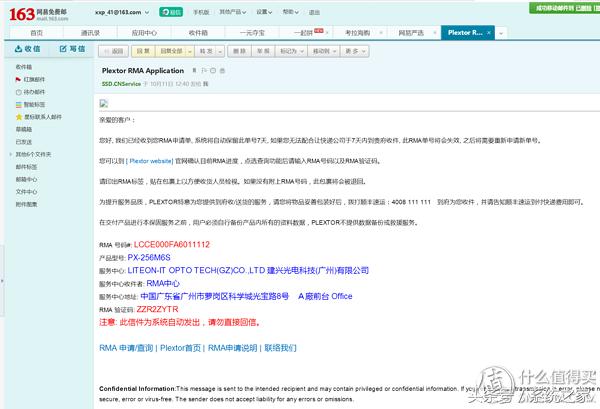Screen dimensions: 600x409
Task: Open the Plextor website link
Action: point(151,161)
